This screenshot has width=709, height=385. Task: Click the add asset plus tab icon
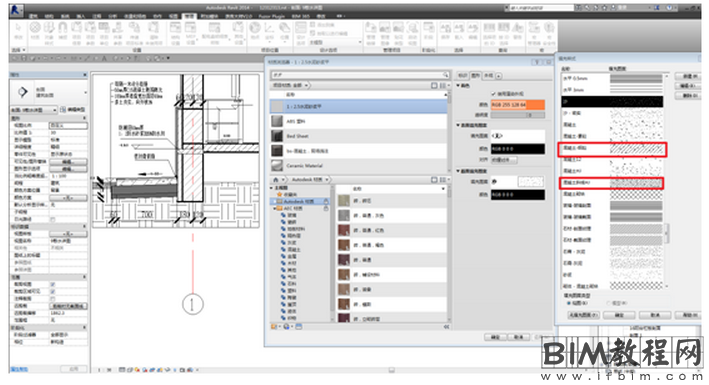click(x=499, y=76)
